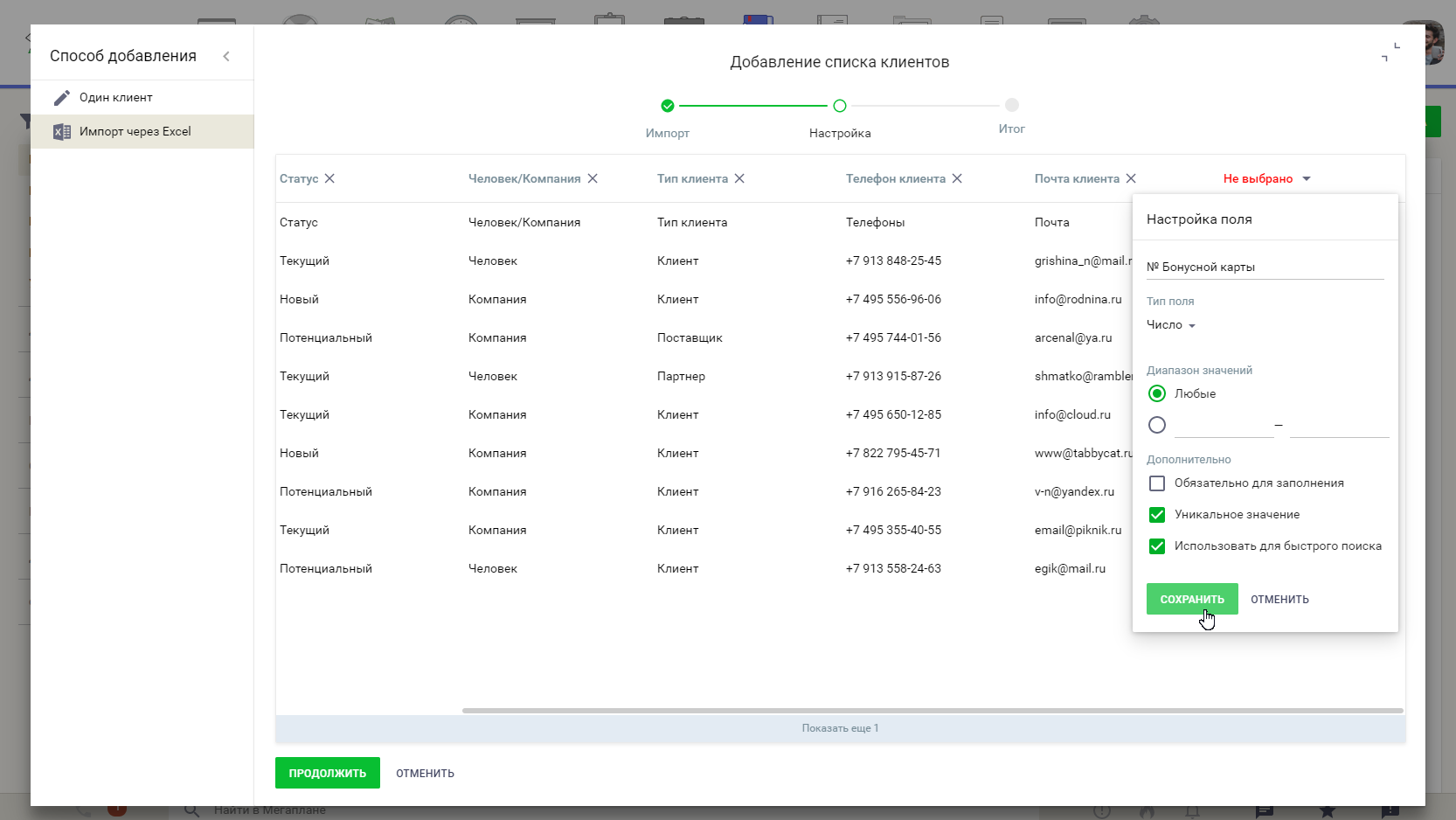
Task: Uncheck Использовать для быстрого поиска
Action: coord(1157,546)
